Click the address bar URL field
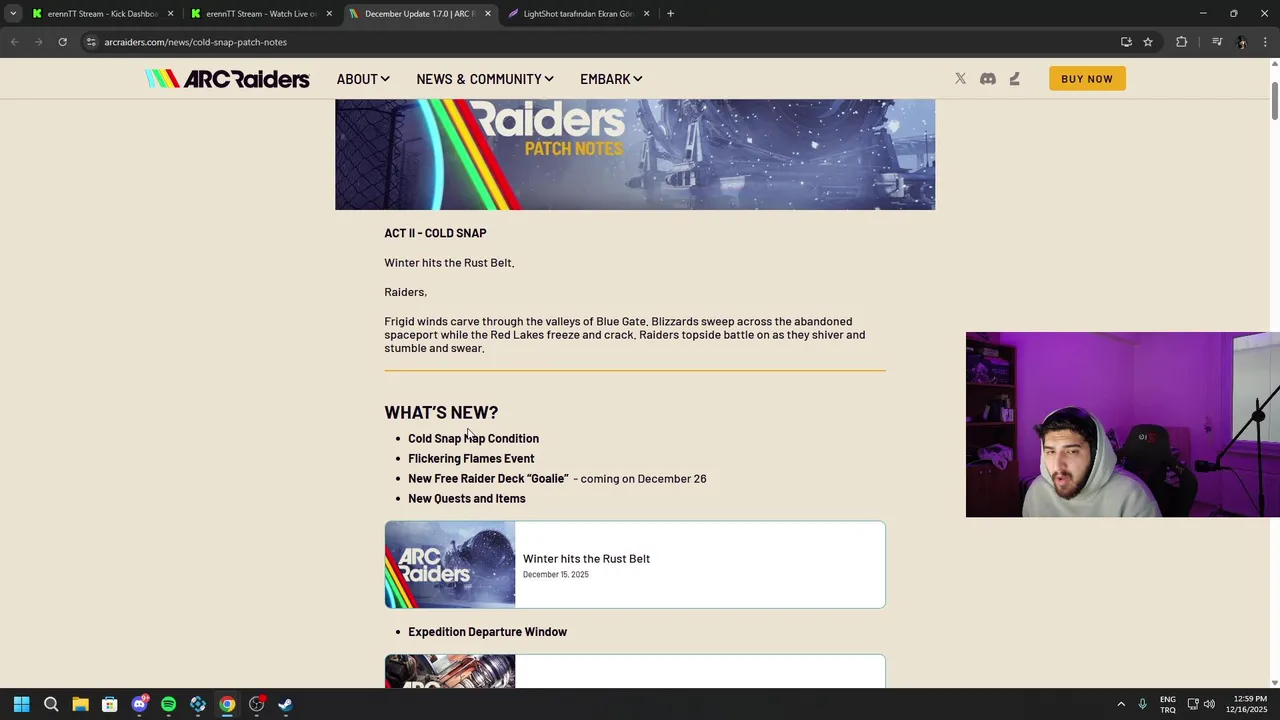The width and height of the screenshot is (1280, 720). pyautogui.click(x=595, y=42)
